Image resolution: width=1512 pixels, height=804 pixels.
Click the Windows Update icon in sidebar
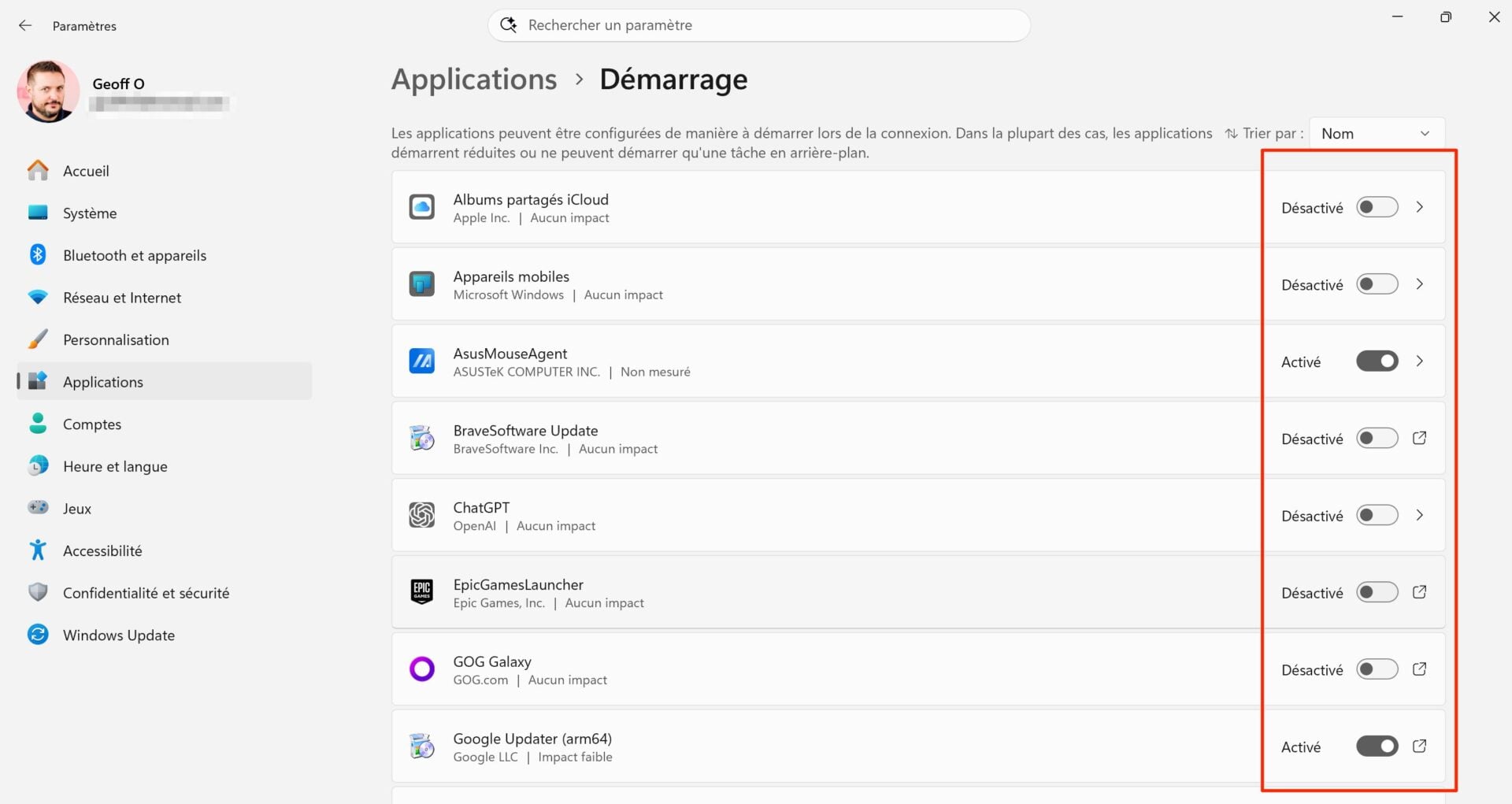[x=38, y=634]
